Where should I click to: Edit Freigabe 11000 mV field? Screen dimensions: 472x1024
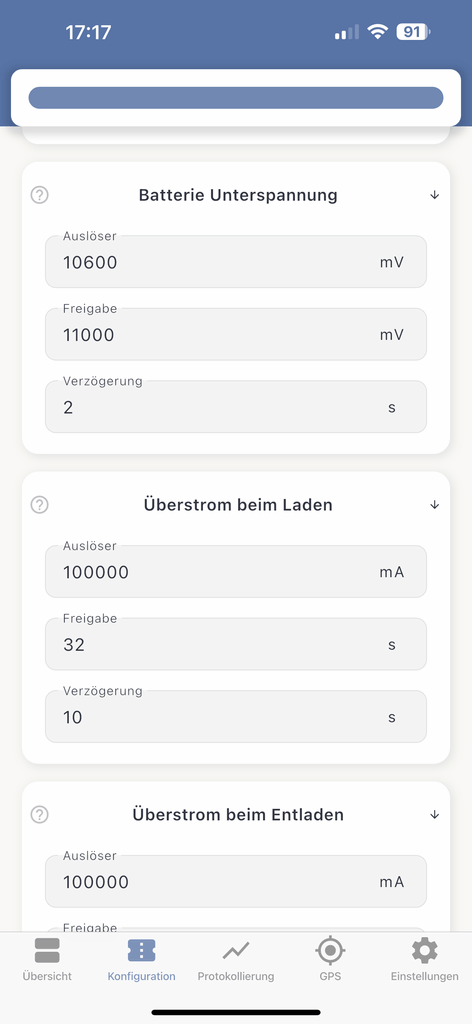click(236, 334)
